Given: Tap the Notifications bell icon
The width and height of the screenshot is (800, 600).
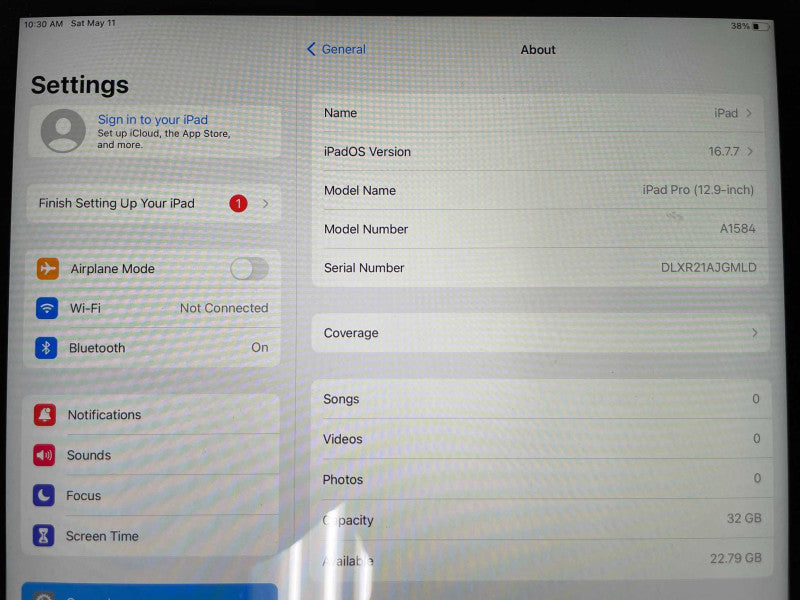Looking at the screenshot, I should (44, 415).
